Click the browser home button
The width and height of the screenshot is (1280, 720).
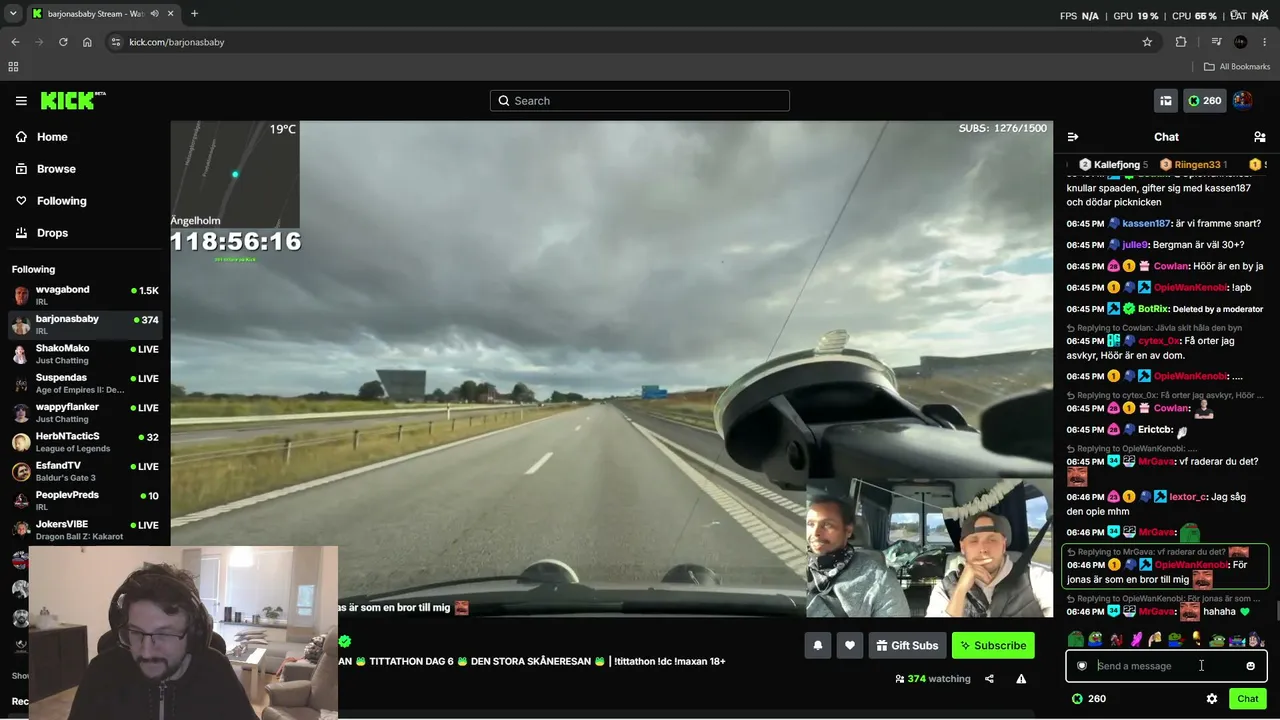87,42
